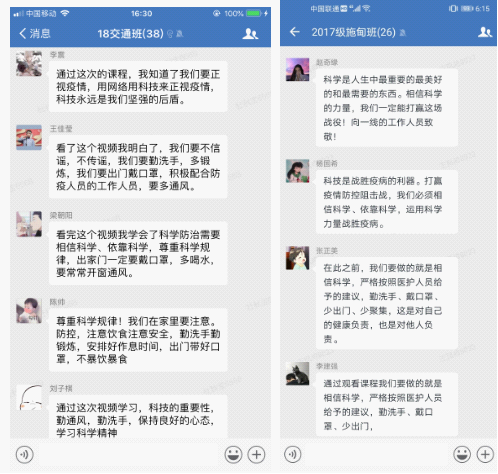Open group members icon in 18交通班 chat
Image resolution: width=498 pixels, height=474 pixels.
pyautogui.click(x=250, y=33)
